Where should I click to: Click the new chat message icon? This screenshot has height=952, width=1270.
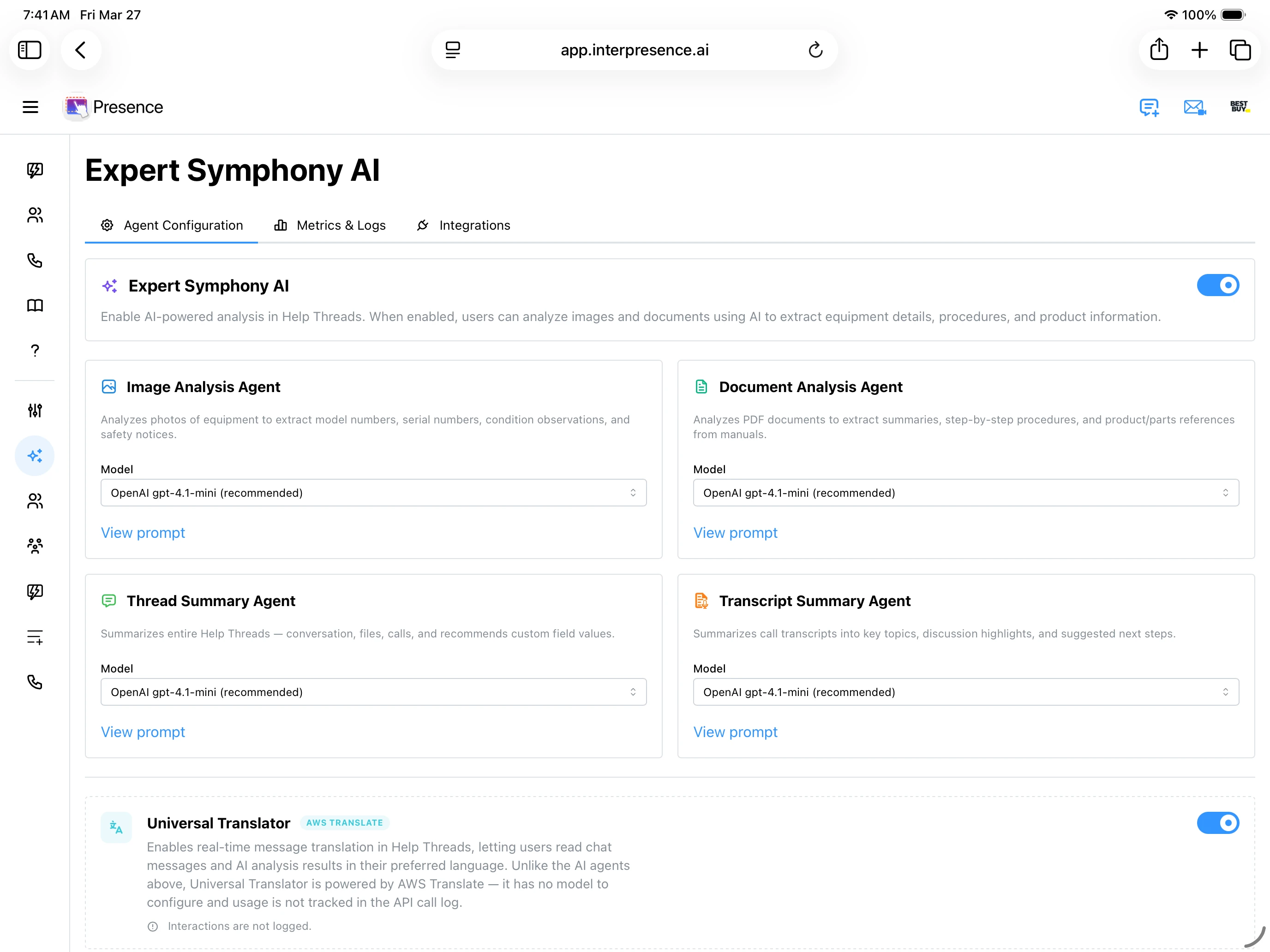pyautogui.click(x=1149, y=107)
